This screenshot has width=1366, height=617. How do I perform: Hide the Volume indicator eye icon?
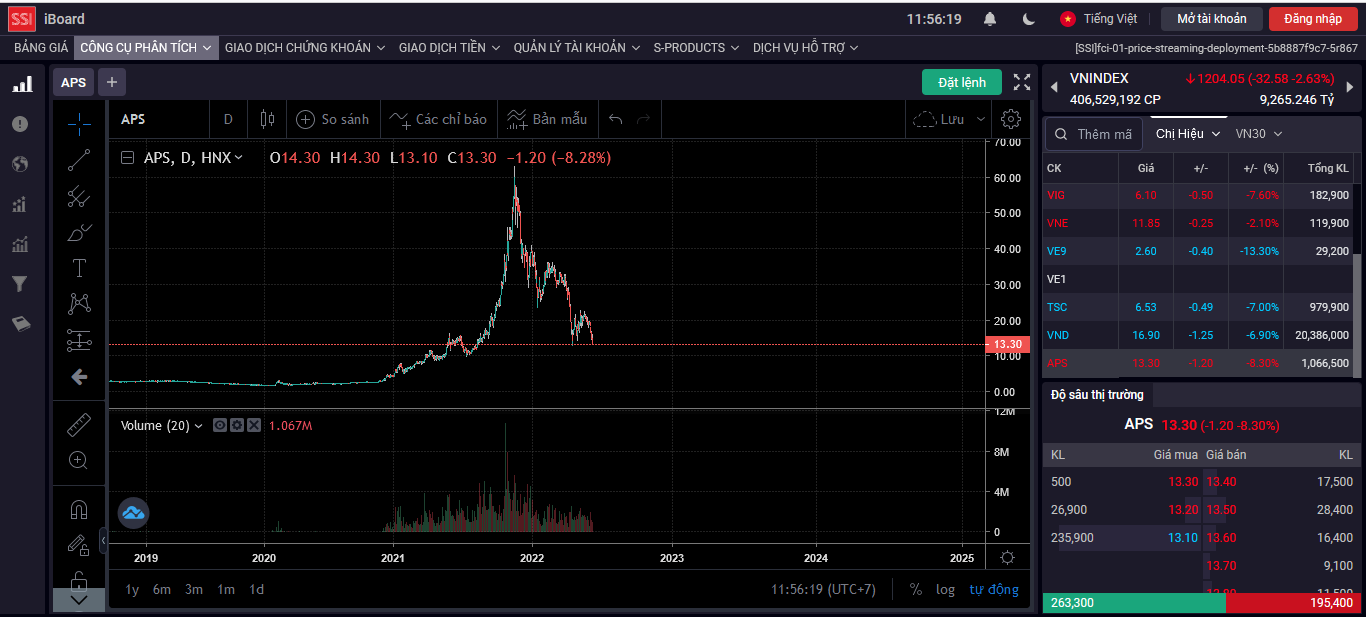220,425
